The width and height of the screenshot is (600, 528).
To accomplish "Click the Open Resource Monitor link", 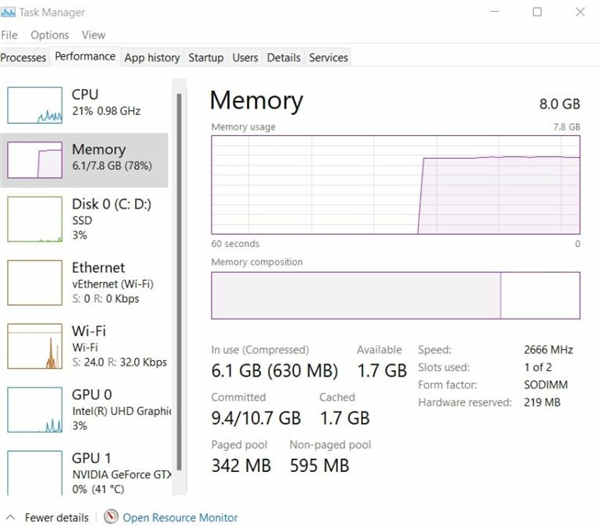I will click(x=180, y=518).
